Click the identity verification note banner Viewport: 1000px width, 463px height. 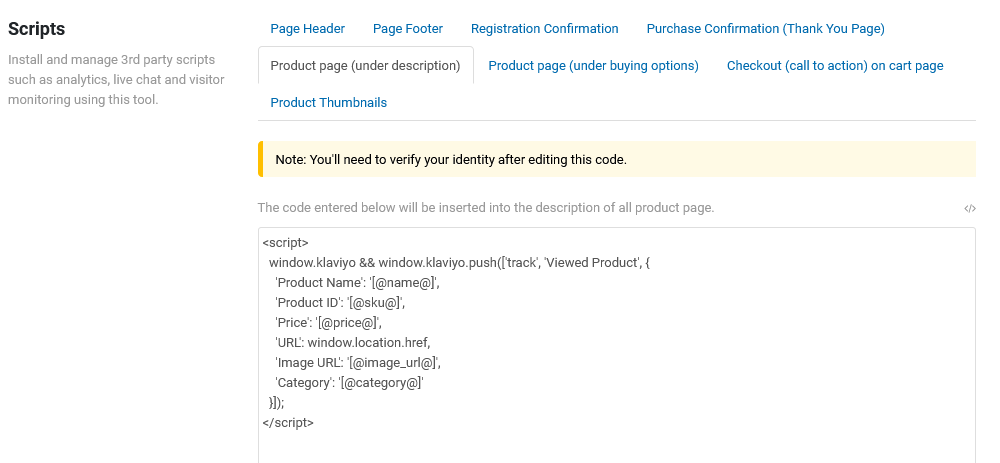pyautogui.click(x=617, y=159)
